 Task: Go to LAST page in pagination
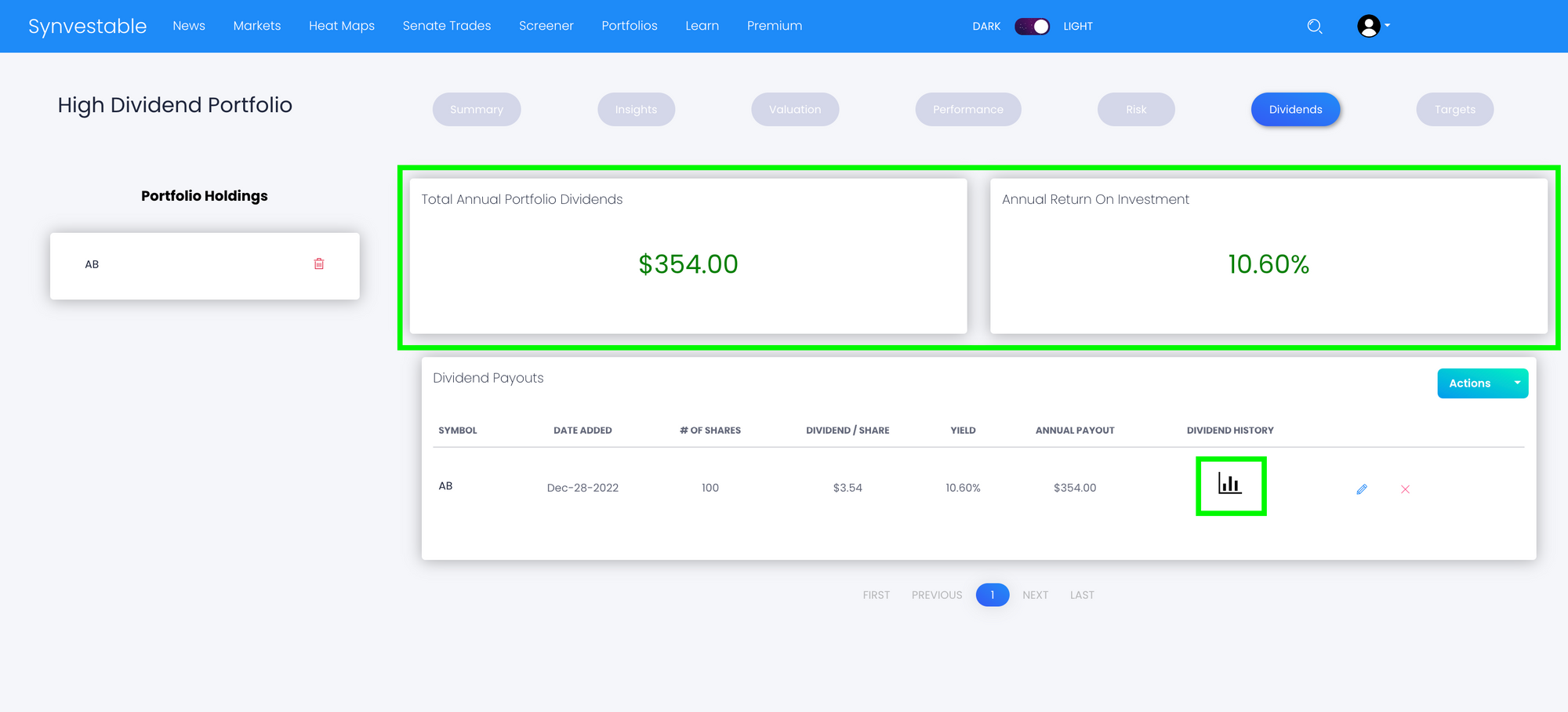pos(1082,595)
